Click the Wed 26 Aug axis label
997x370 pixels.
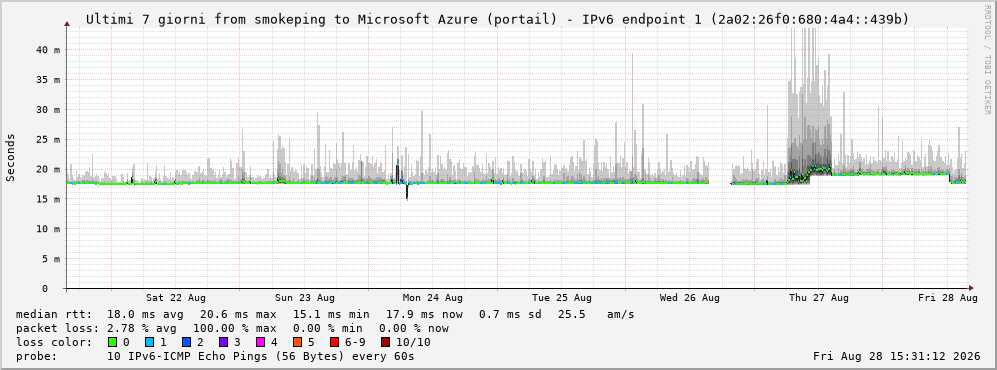tap(690, 298)
